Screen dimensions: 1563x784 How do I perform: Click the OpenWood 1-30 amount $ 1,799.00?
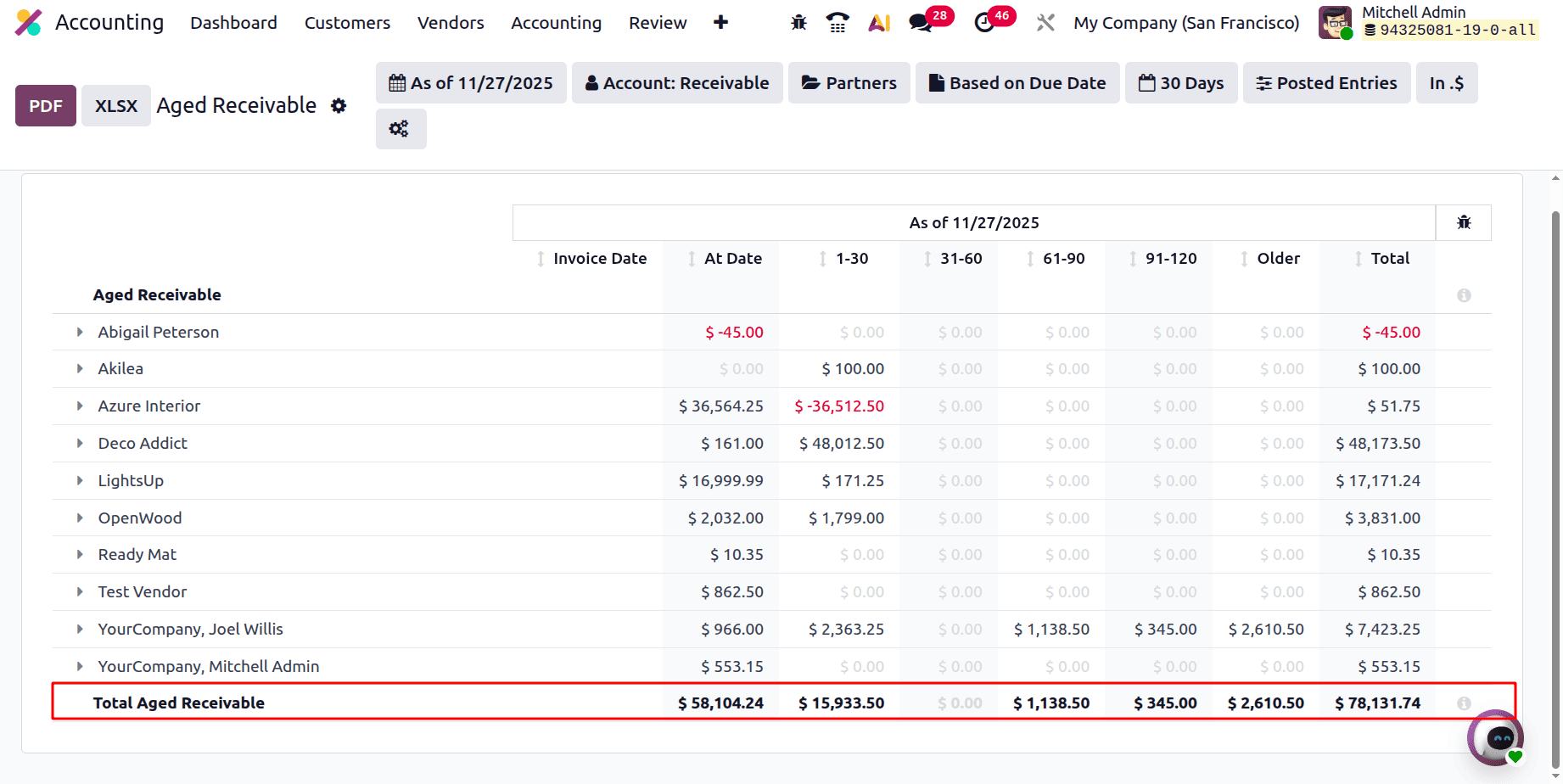coord(846,518)
